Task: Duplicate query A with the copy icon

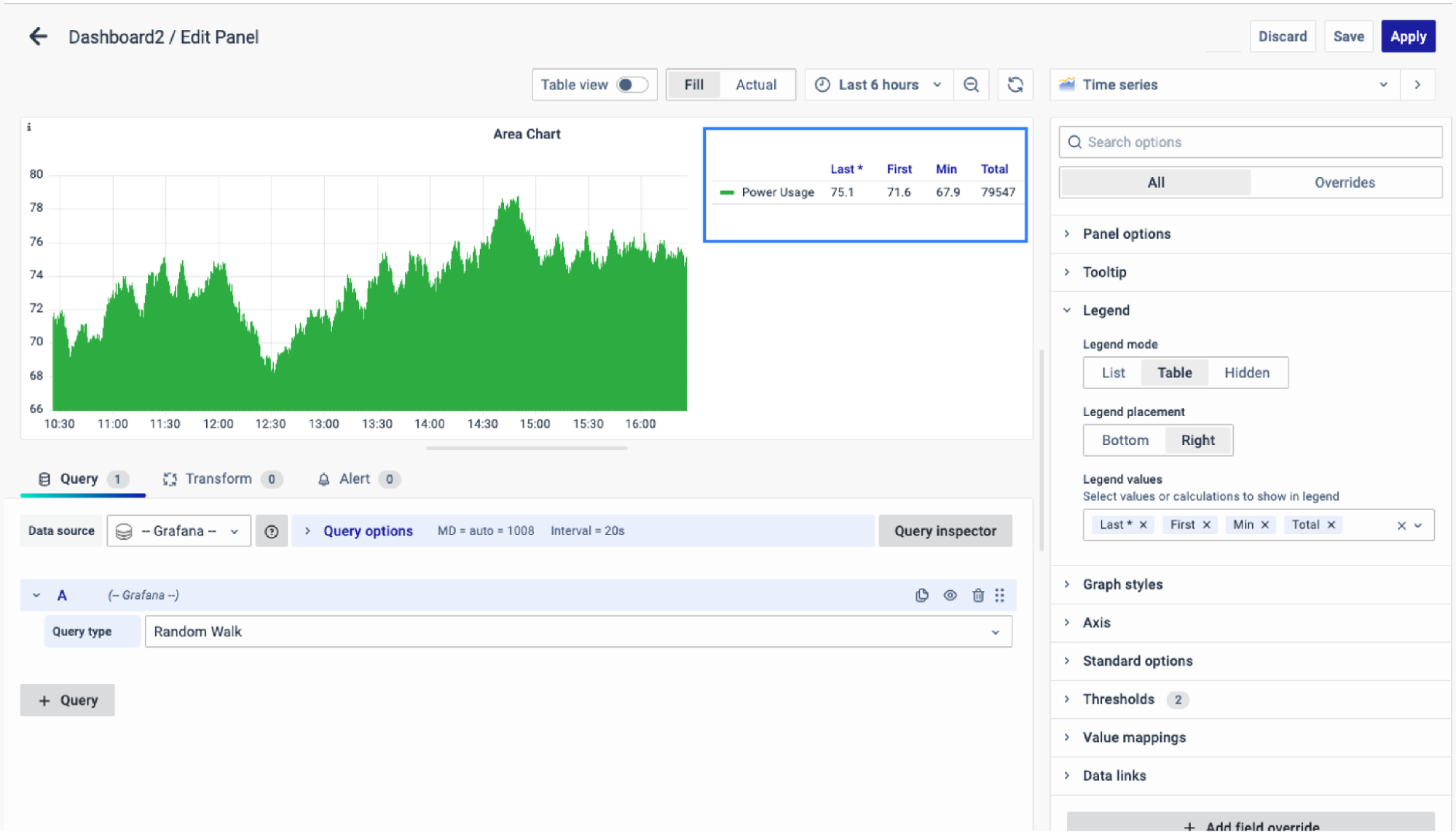Action: [x=922, y=595]
